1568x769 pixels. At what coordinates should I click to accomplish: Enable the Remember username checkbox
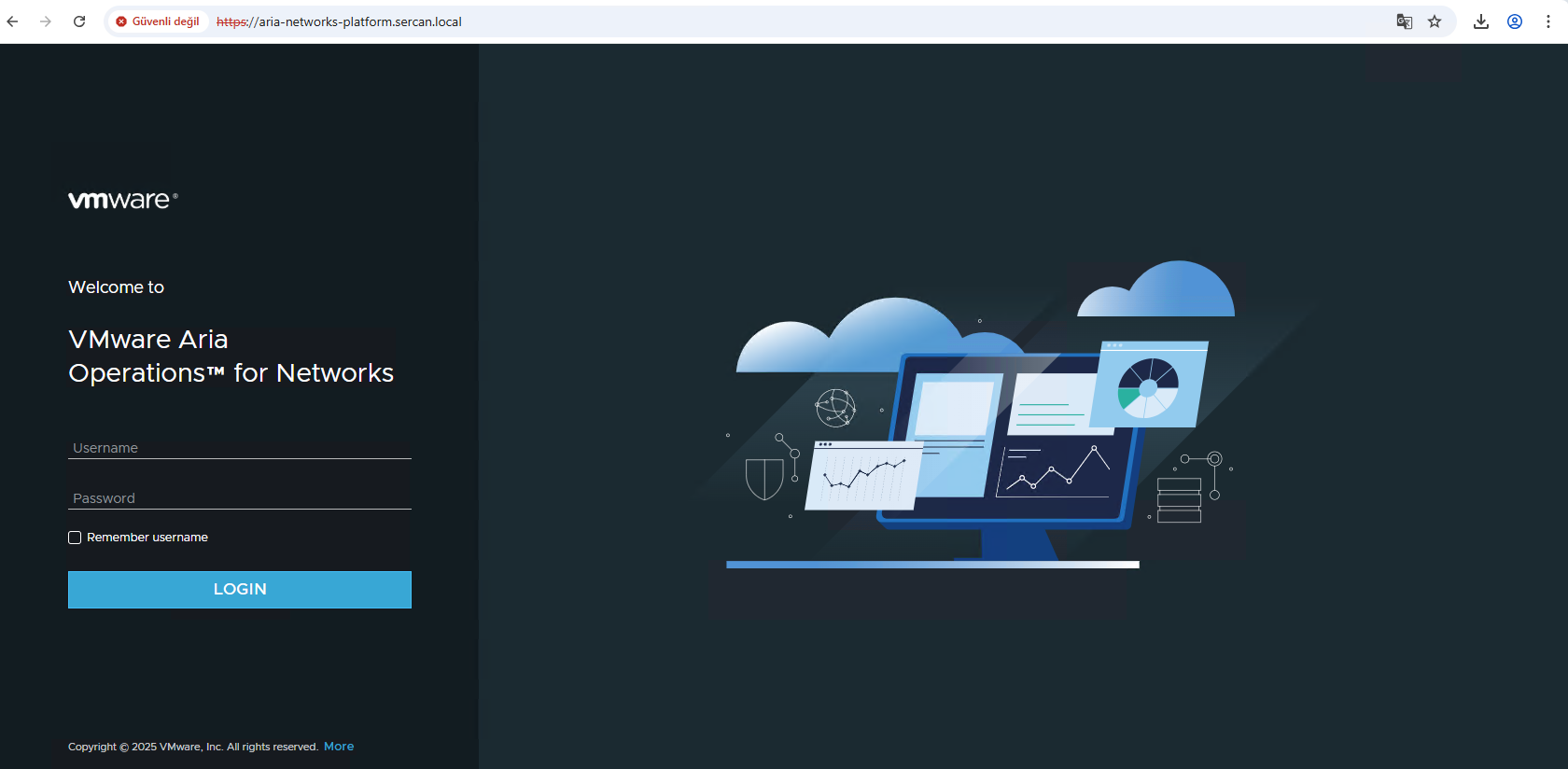(75, 538)
